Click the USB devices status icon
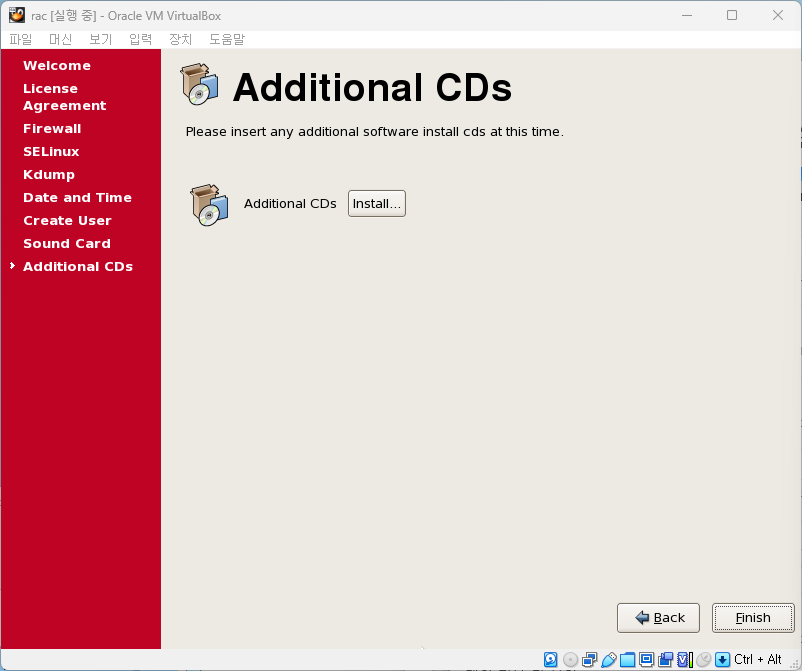The image size is (802, 671). pyautogui.click(x=609, y=660)
